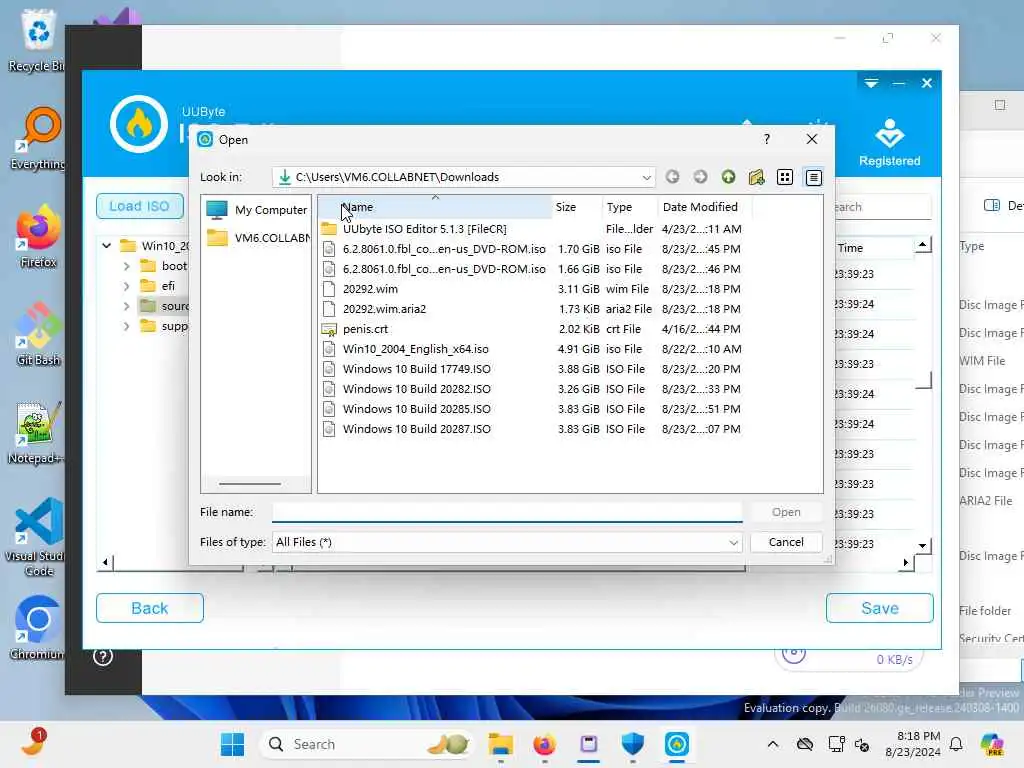This screenshot has width=1024, height=768.
Task: Open Visual Studio Code desktop shortcut
Action: (38, 537)
